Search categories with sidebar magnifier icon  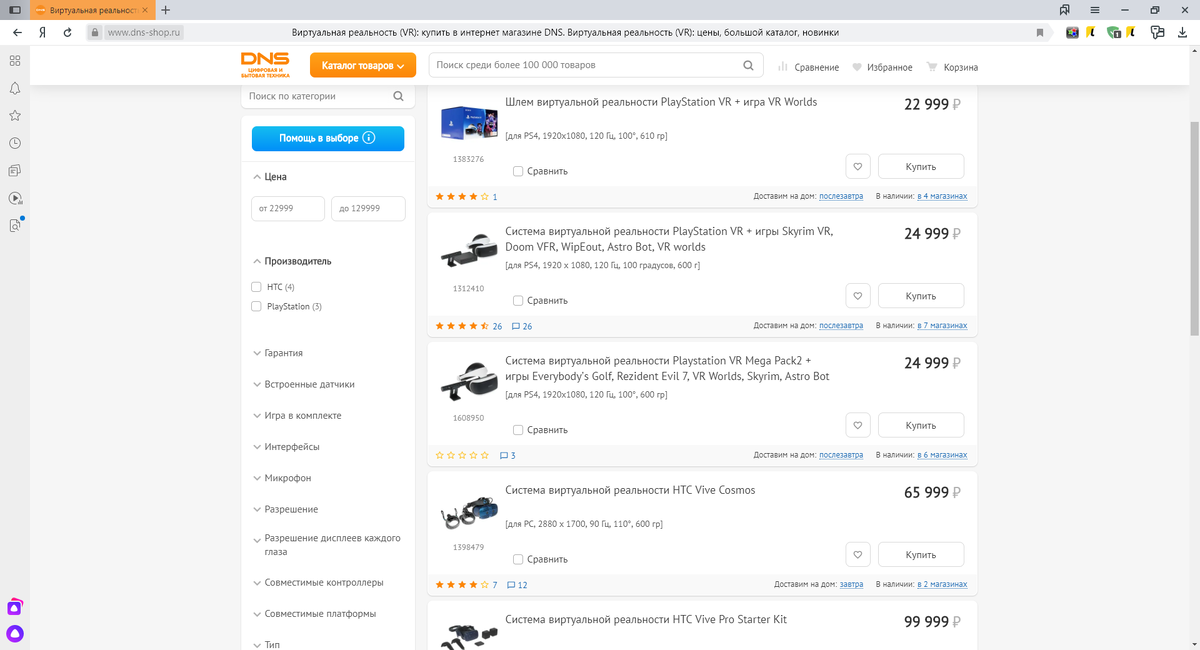[398, 96]
